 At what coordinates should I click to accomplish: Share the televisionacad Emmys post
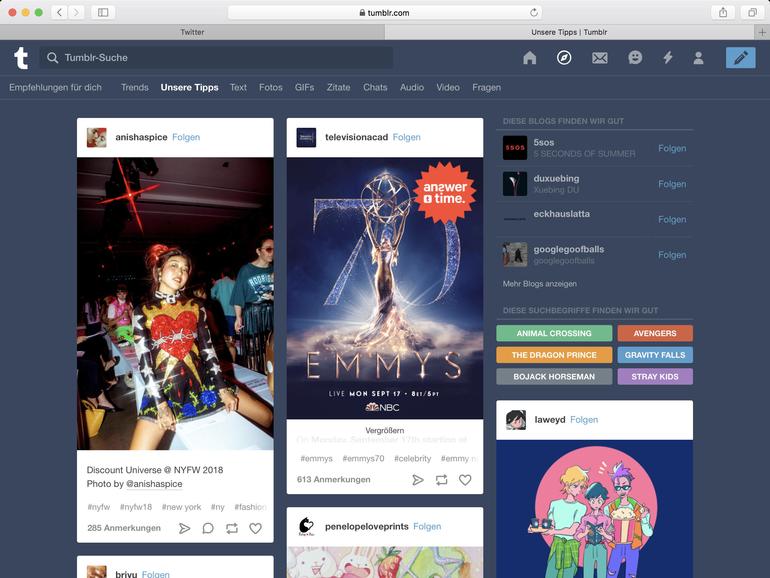pyautogui.click(x=418, y=480)
